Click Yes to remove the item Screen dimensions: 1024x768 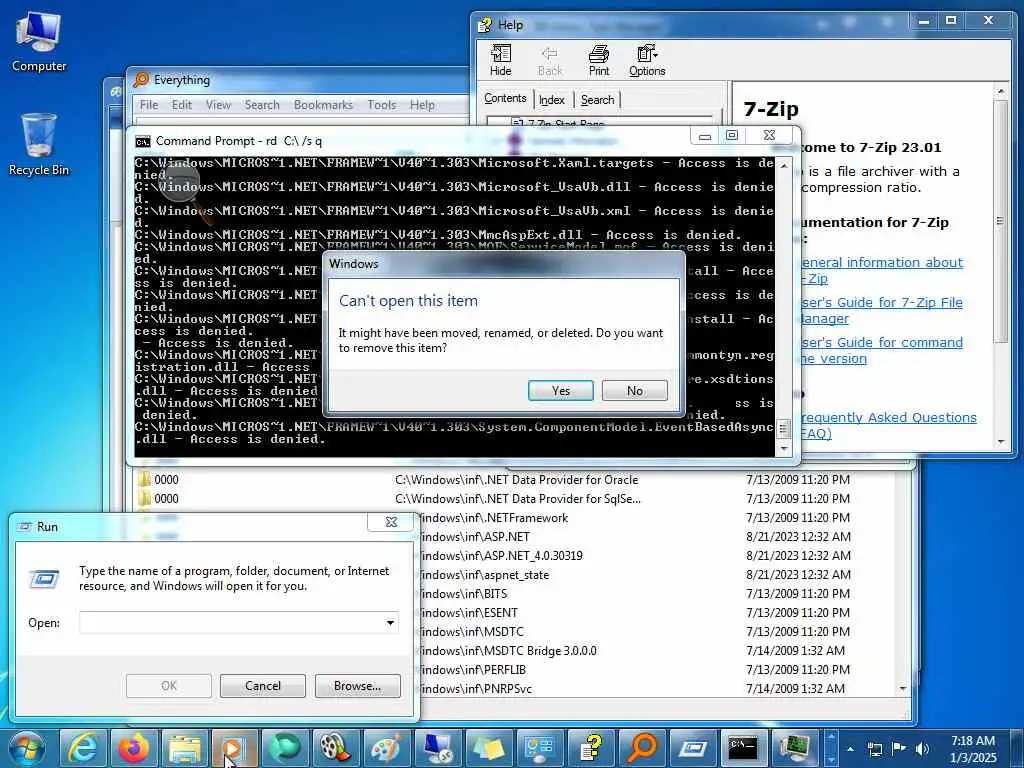(560, 391)
